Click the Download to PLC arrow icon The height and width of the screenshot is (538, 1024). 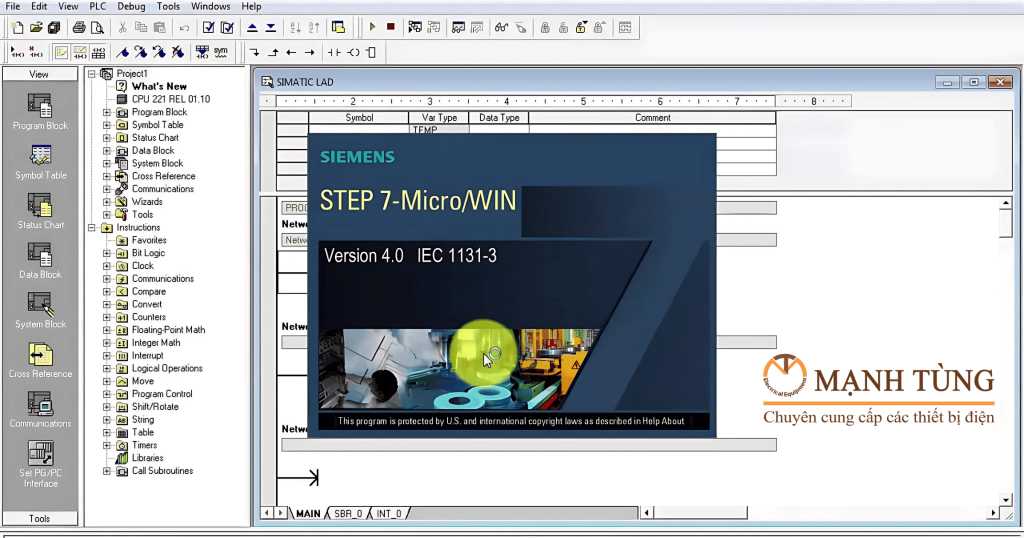tap(271, 27)
